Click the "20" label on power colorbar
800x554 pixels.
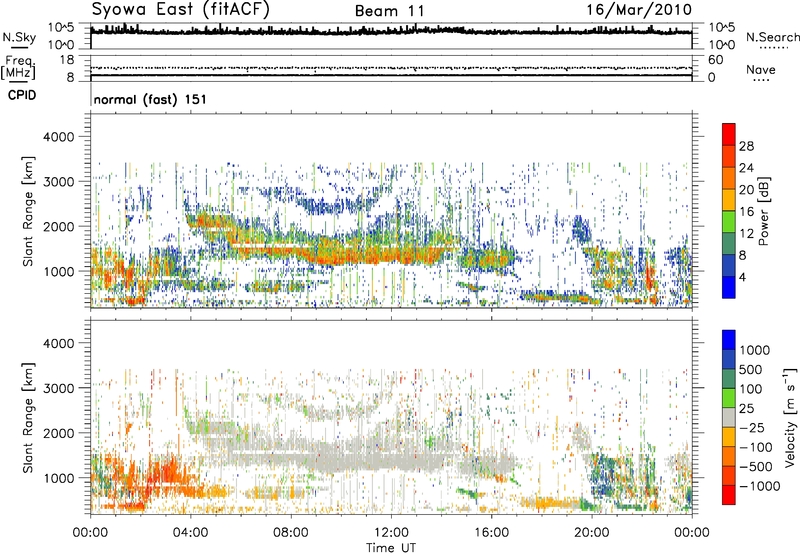(x=746, y=190)
